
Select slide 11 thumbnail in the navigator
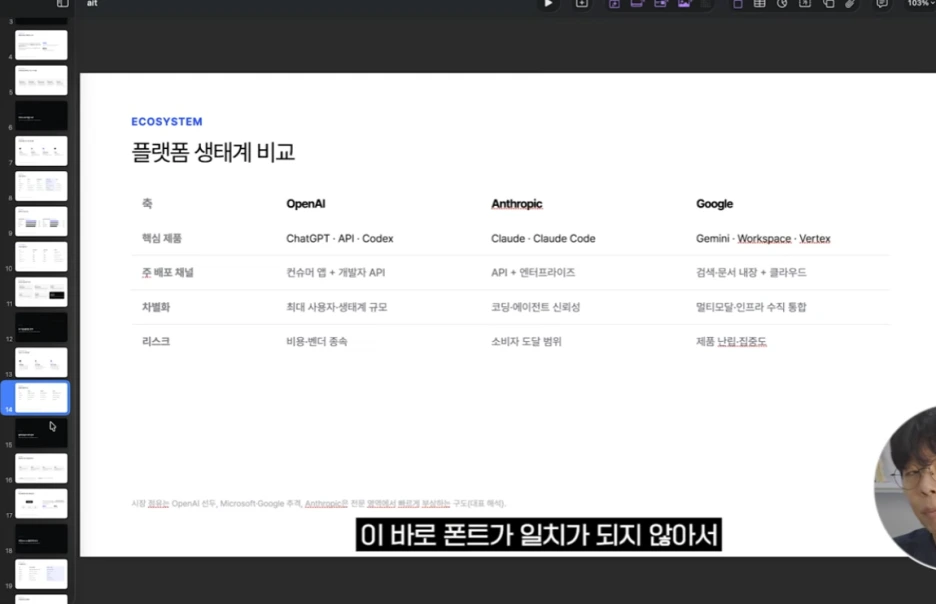point(41,291)
